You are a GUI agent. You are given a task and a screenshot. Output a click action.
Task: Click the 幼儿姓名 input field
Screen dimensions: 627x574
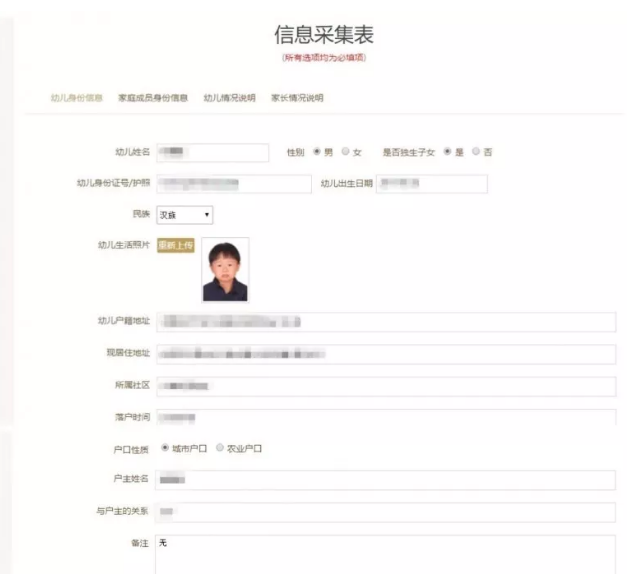pyautogui.click(x=212, y=152)
